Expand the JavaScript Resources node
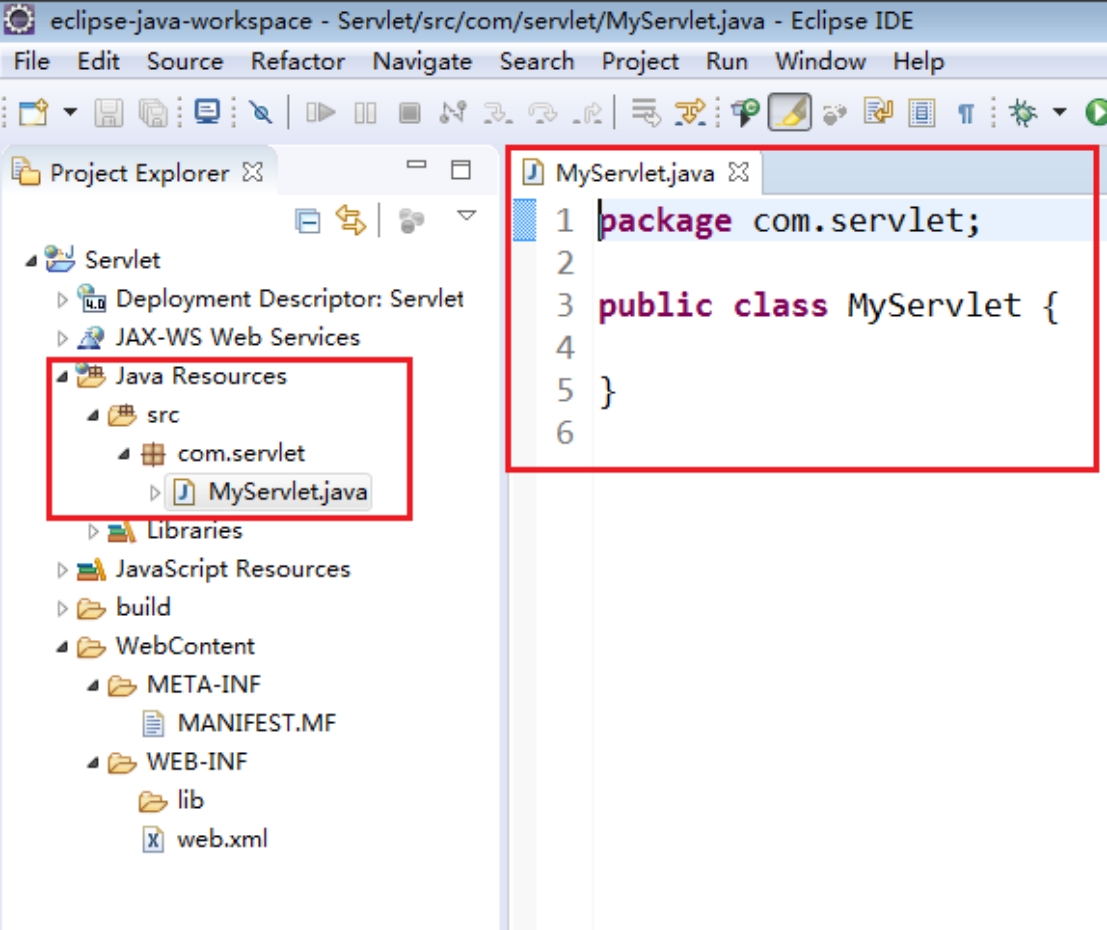Viewport: 1107px width, 930px height. (62, 570)
